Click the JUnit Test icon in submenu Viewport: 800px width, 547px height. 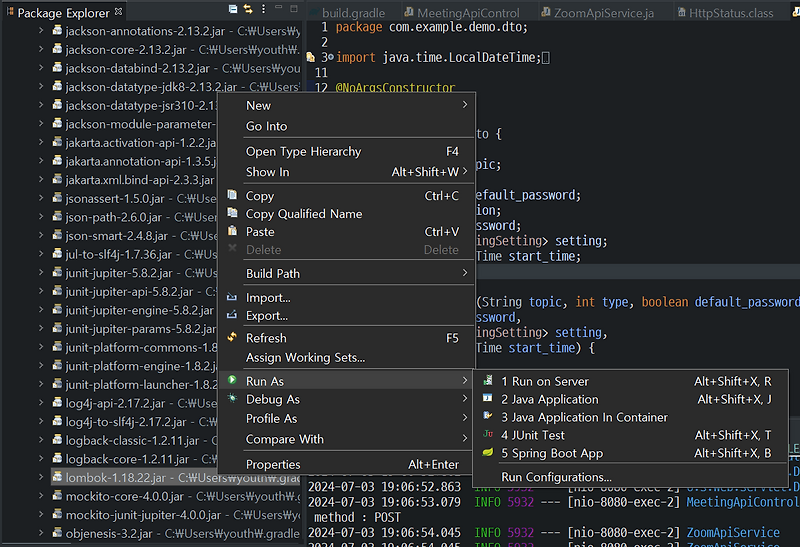point(487,435)
